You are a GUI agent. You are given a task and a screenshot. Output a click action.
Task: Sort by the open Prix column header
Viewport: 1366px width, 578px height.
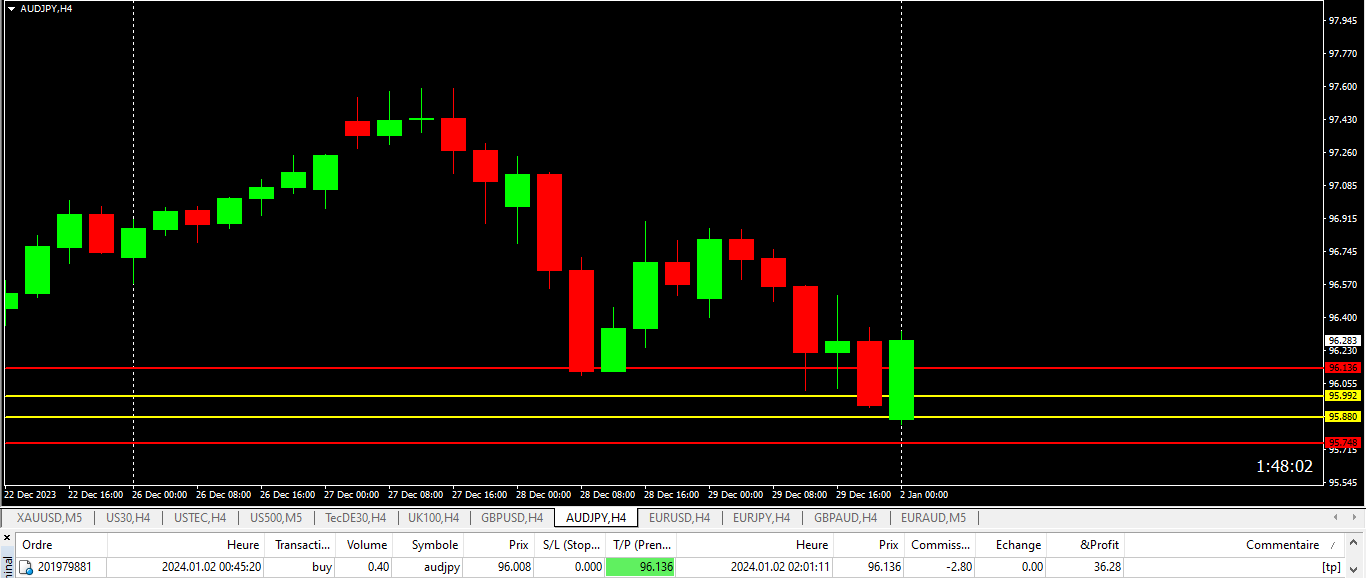(x=499, y=545)
